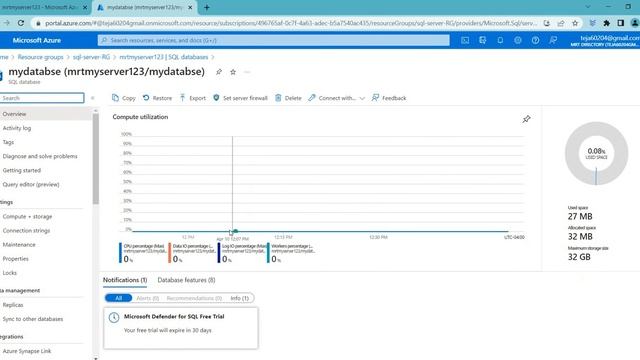The image size is (640, 360).
Task: Click the used space donut chart
Action: coord(596,153)
